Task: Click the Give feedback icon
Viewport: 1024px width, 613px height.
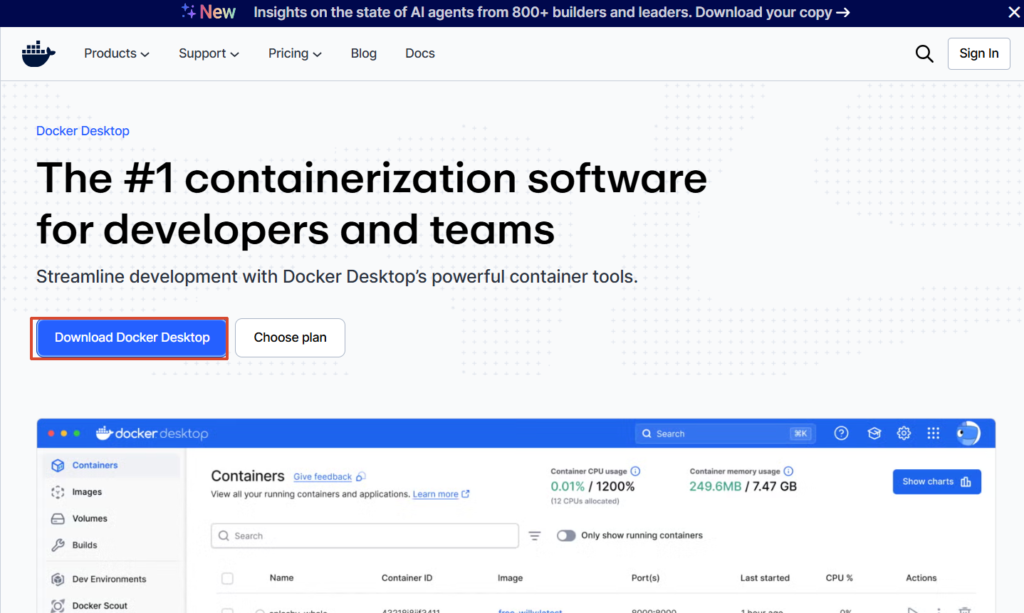Action: tap(360, 477)
